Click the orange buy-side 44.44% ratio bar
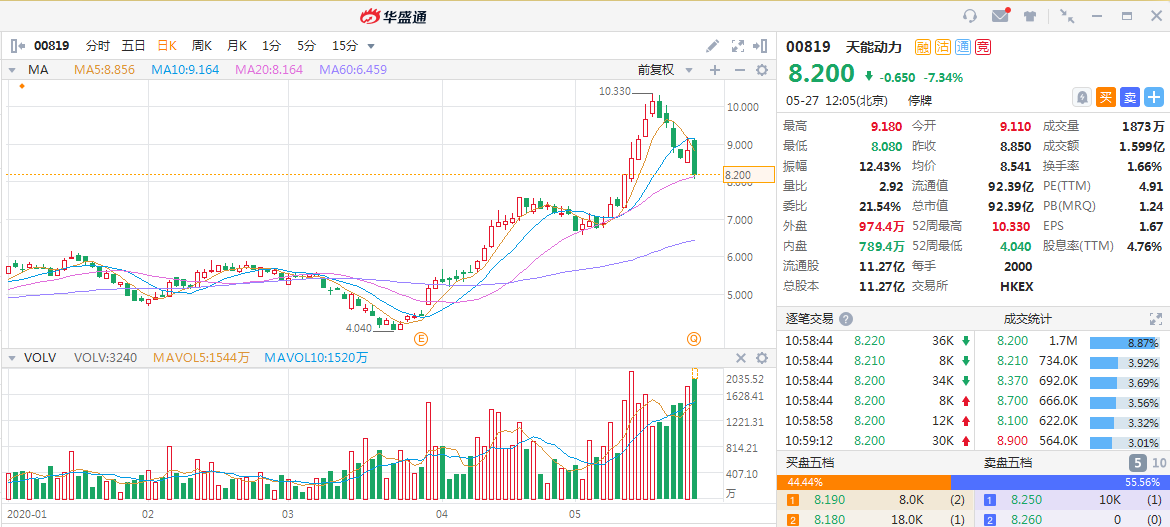This screenshot has width=1170, height=527. pos(863,481)
